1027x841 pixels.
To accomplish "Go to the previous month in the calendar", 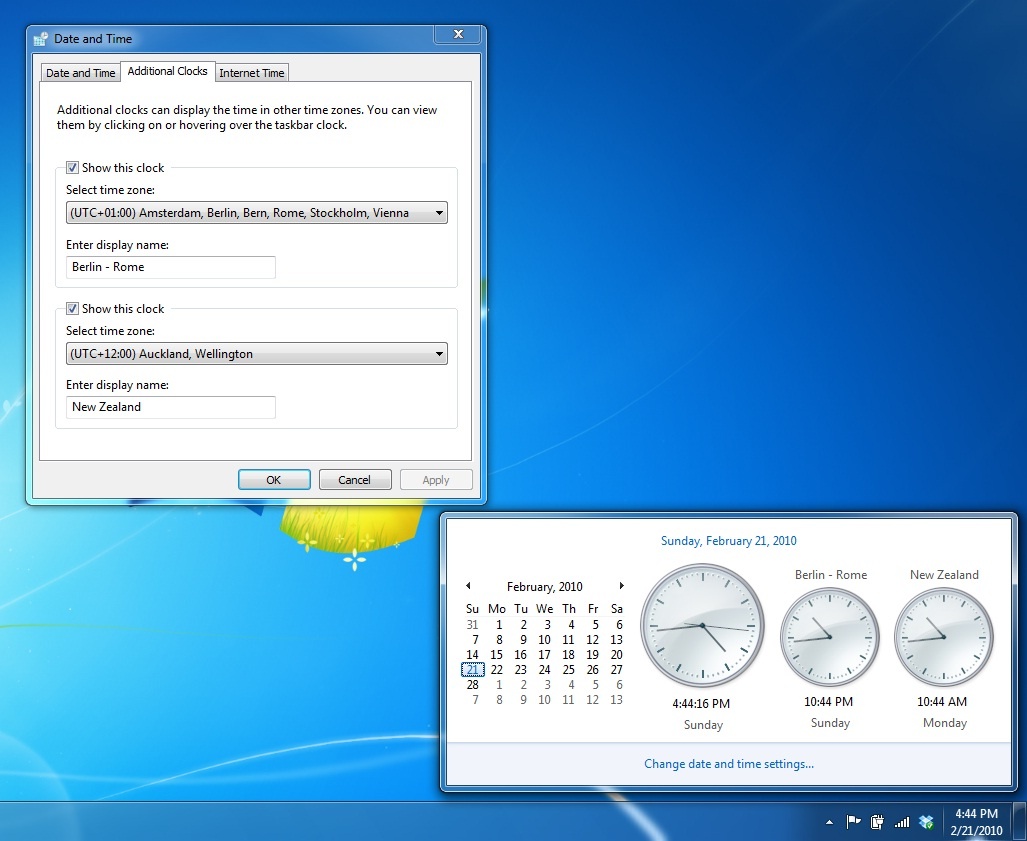I will click(468, 586).
